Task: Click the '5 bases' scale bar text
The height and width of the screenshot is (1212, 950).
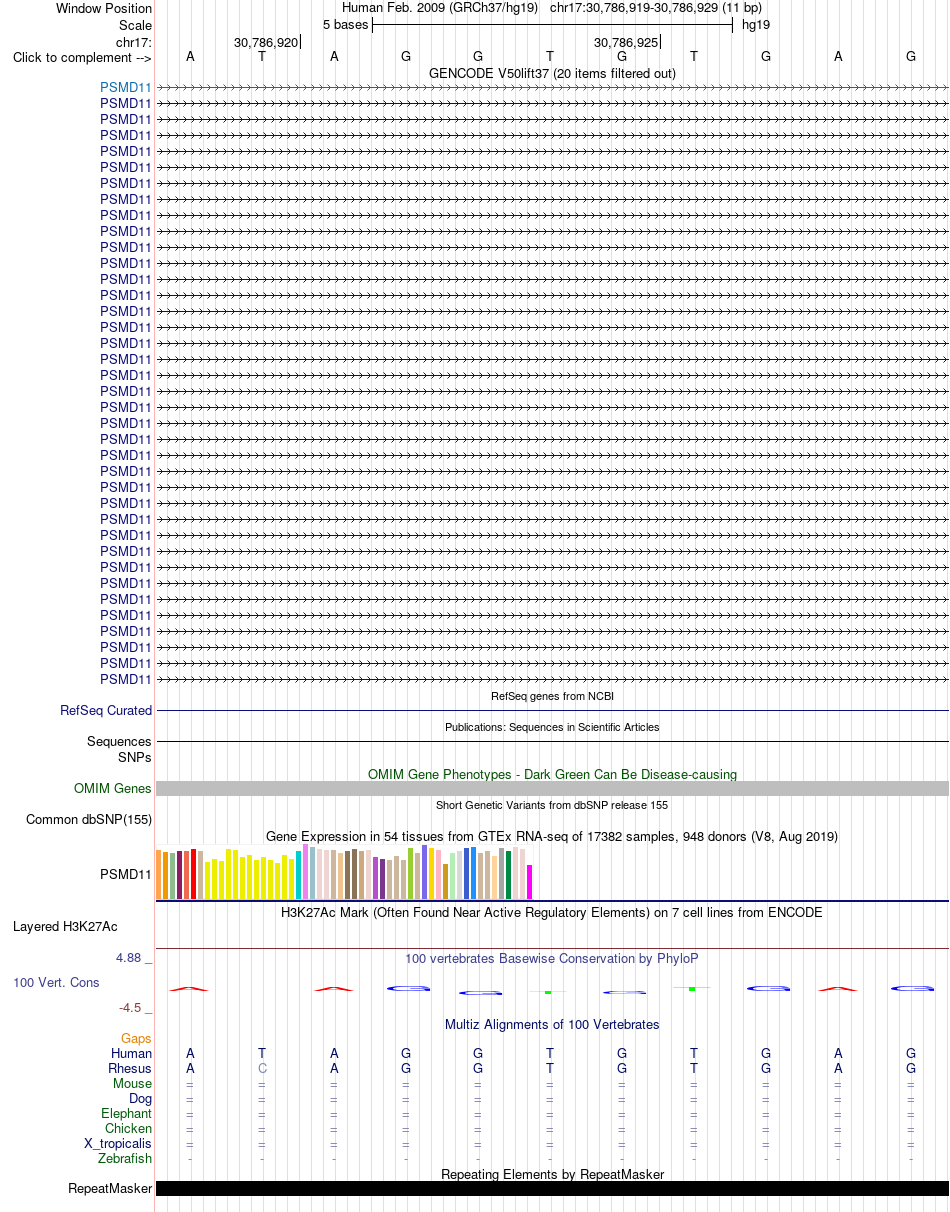Action: (x=345, y=24)
